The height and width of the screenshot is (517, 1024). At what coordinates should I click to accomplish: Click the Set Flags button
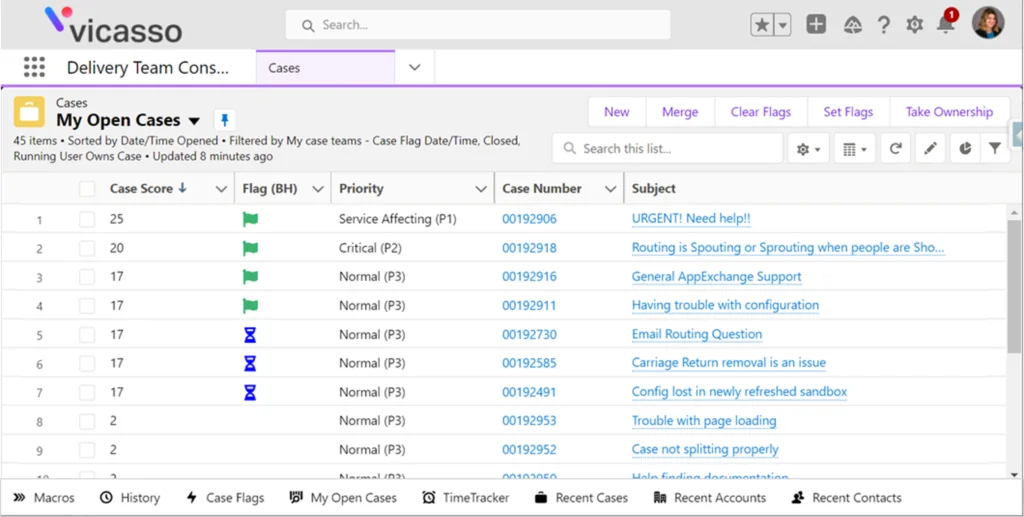coord(848,112)
